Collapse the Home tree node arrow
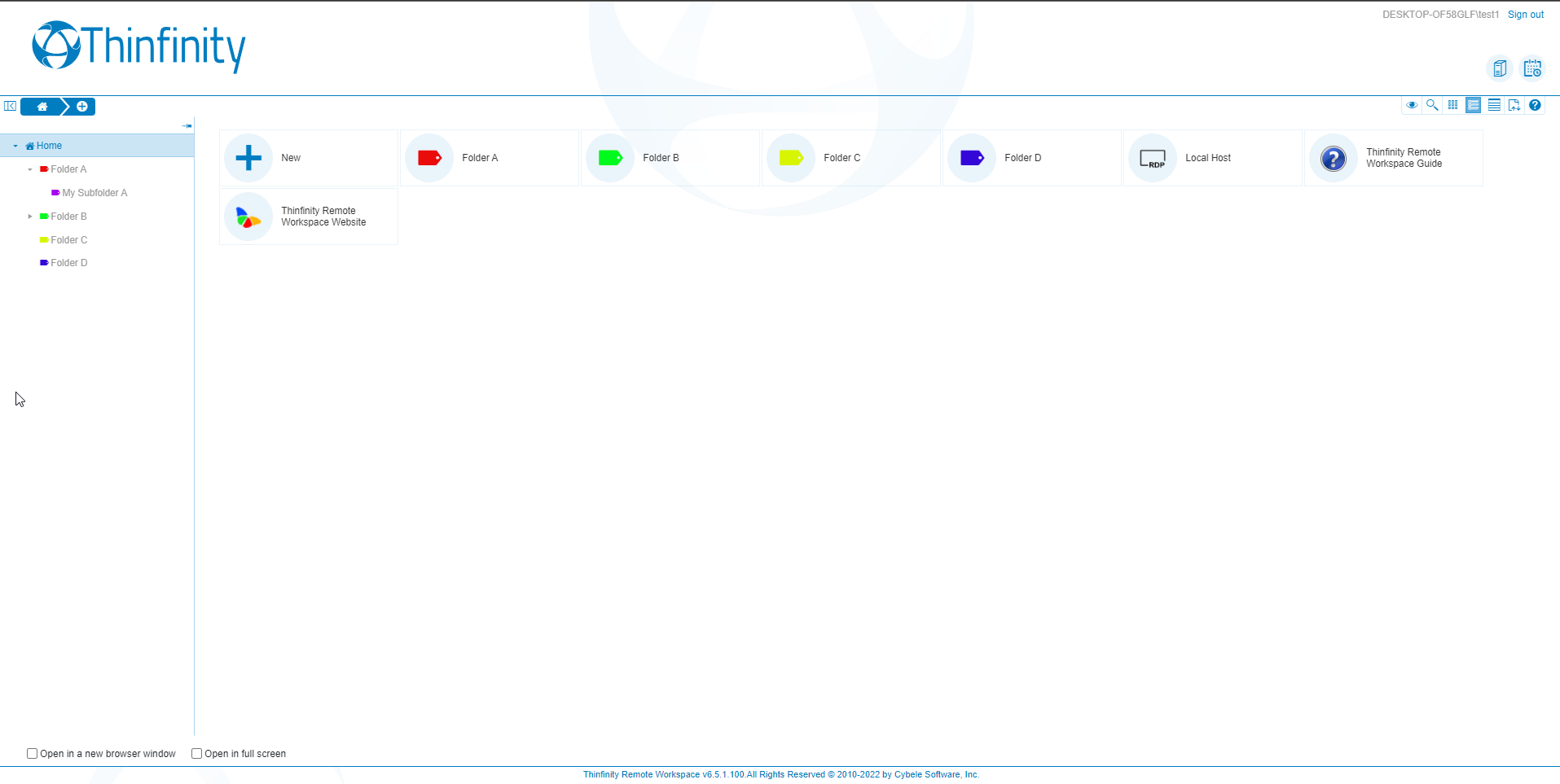This screenshot has width=1560, height=784. pos(15,146)
